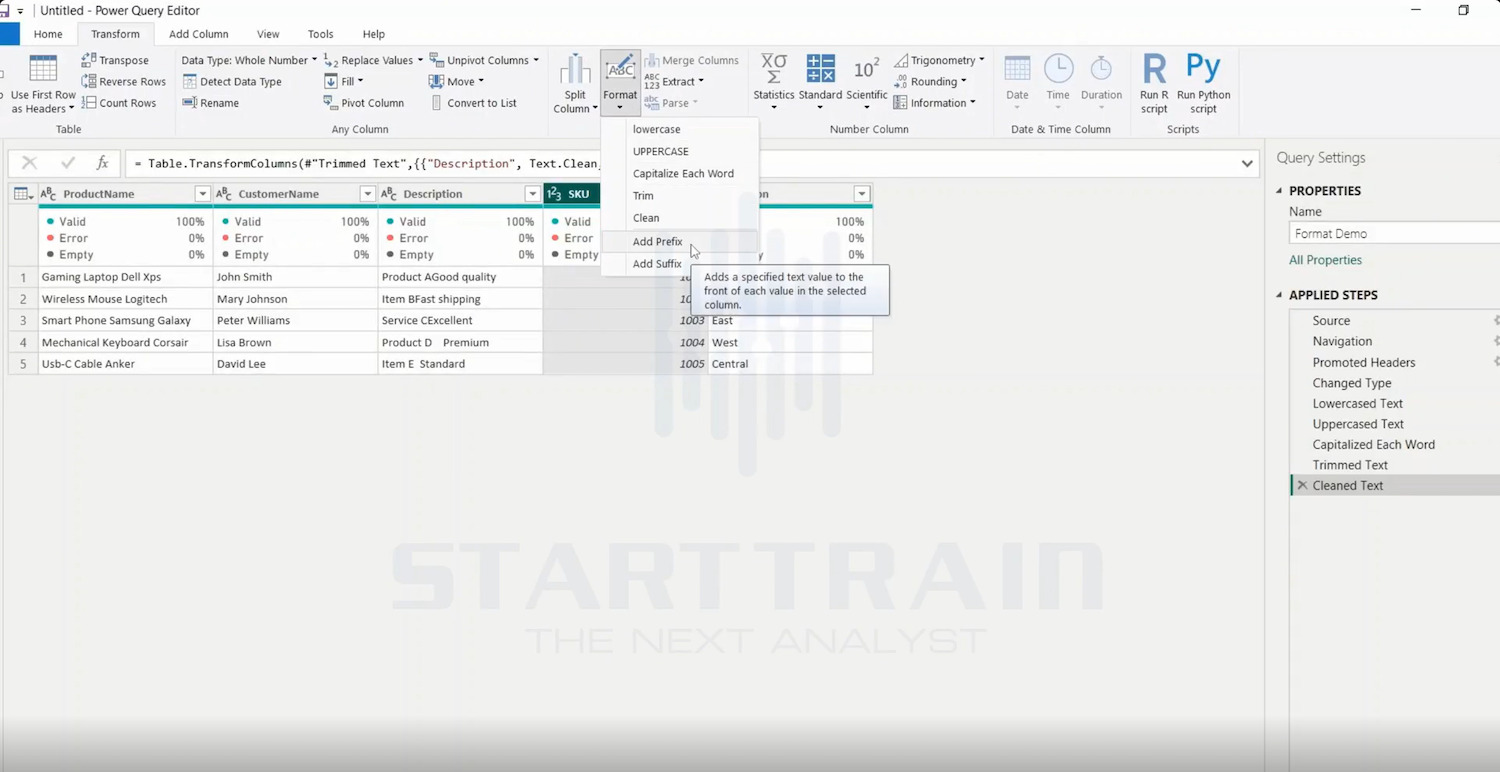
Task: Collapse the PROPERTIES section
Action: click(x=1279, y=191)
